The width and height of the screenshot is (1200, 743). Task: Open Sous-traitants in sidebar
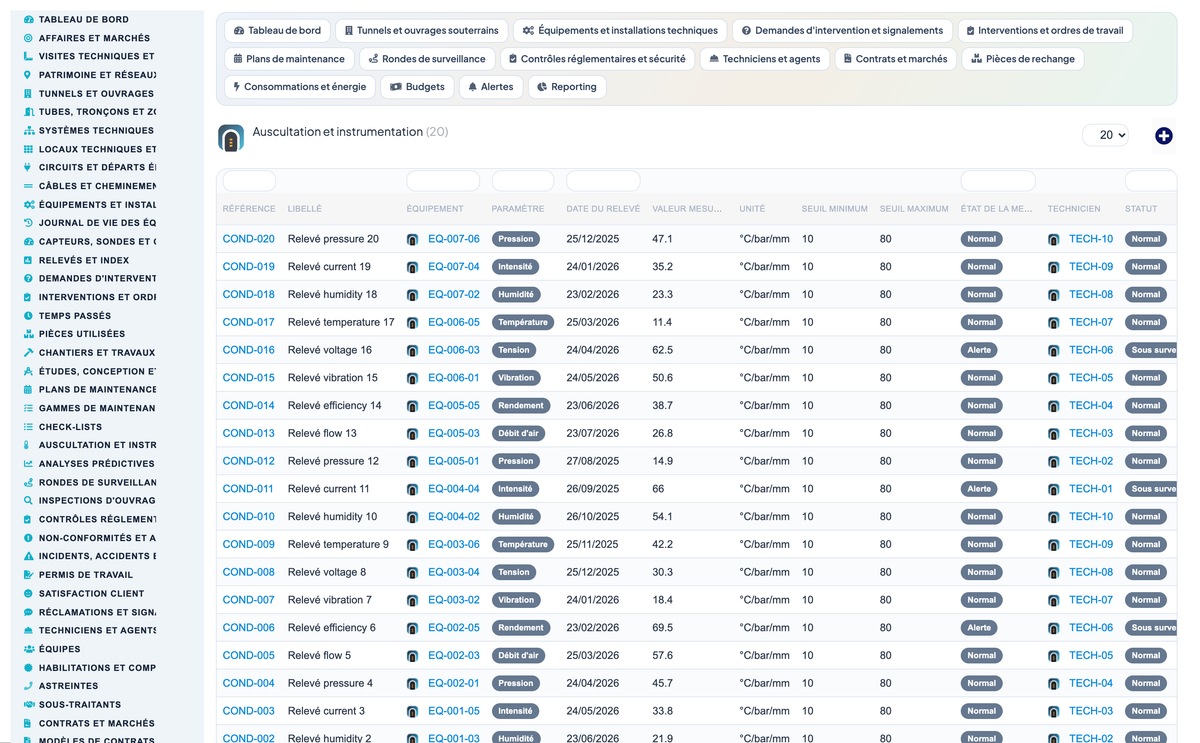(80, 704)
